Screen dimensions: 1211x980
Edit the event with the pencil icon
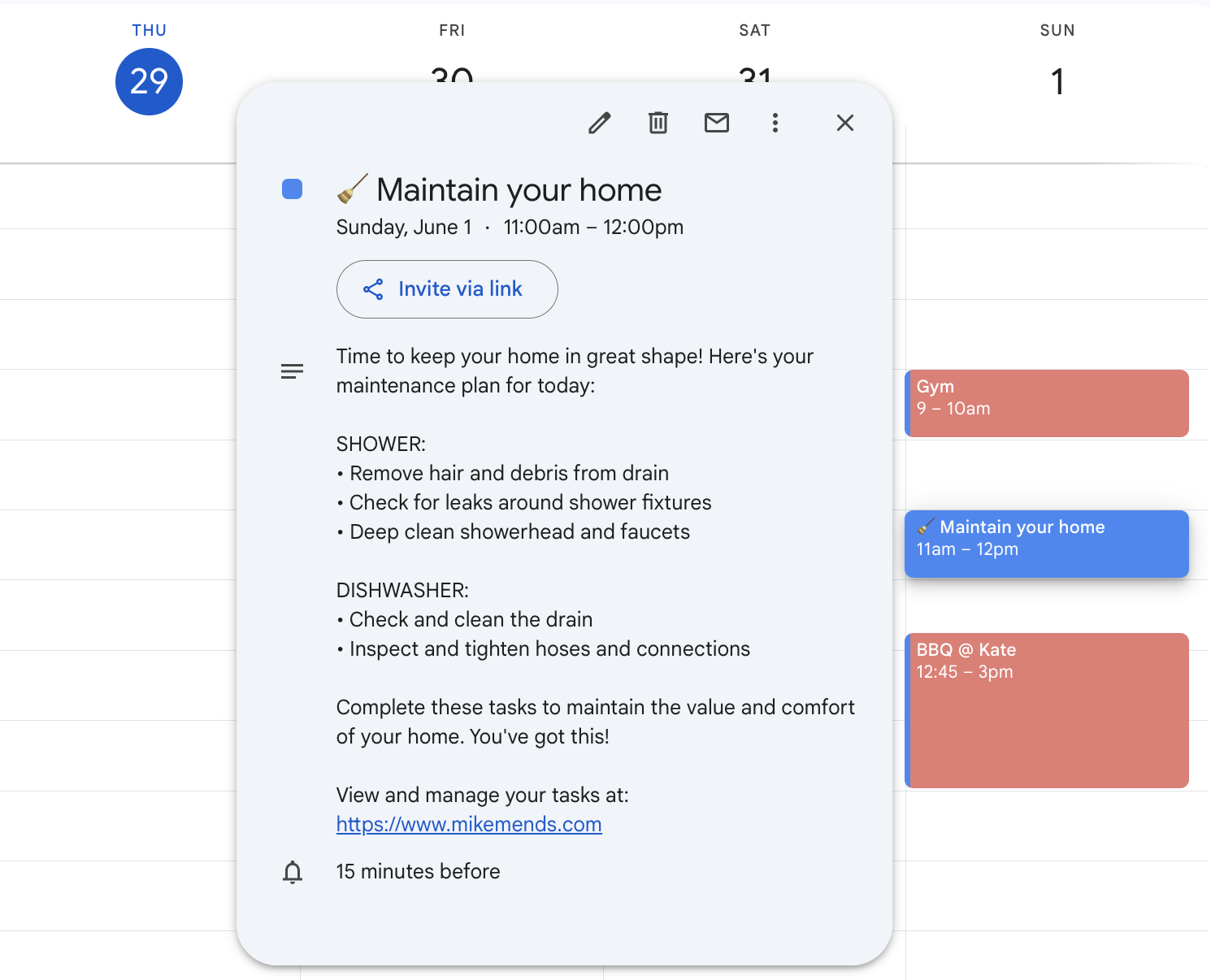point(600,123)
